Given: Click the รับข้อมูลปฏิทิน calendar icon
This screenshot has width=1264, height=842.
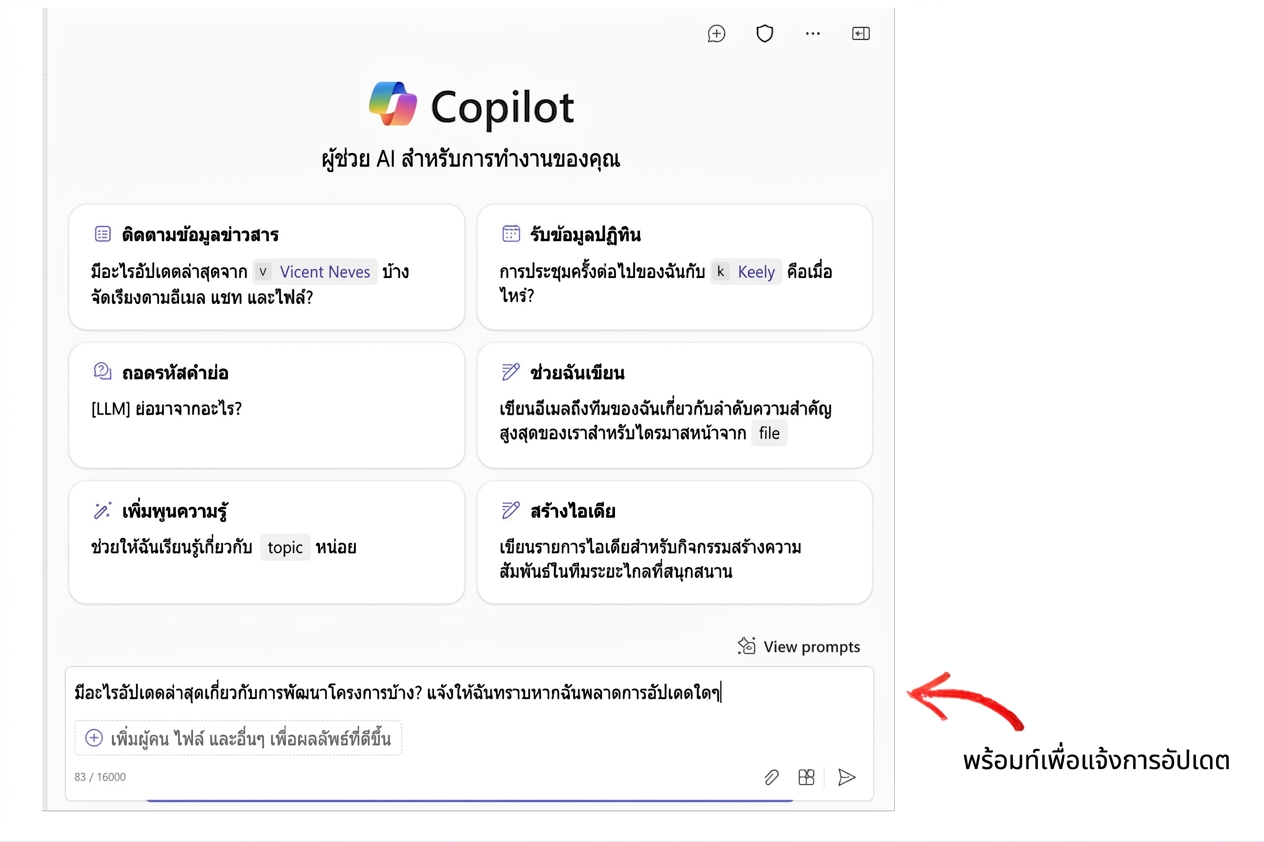Looking at the screenshot, I should pyautogui.click(x=510, y=234).
